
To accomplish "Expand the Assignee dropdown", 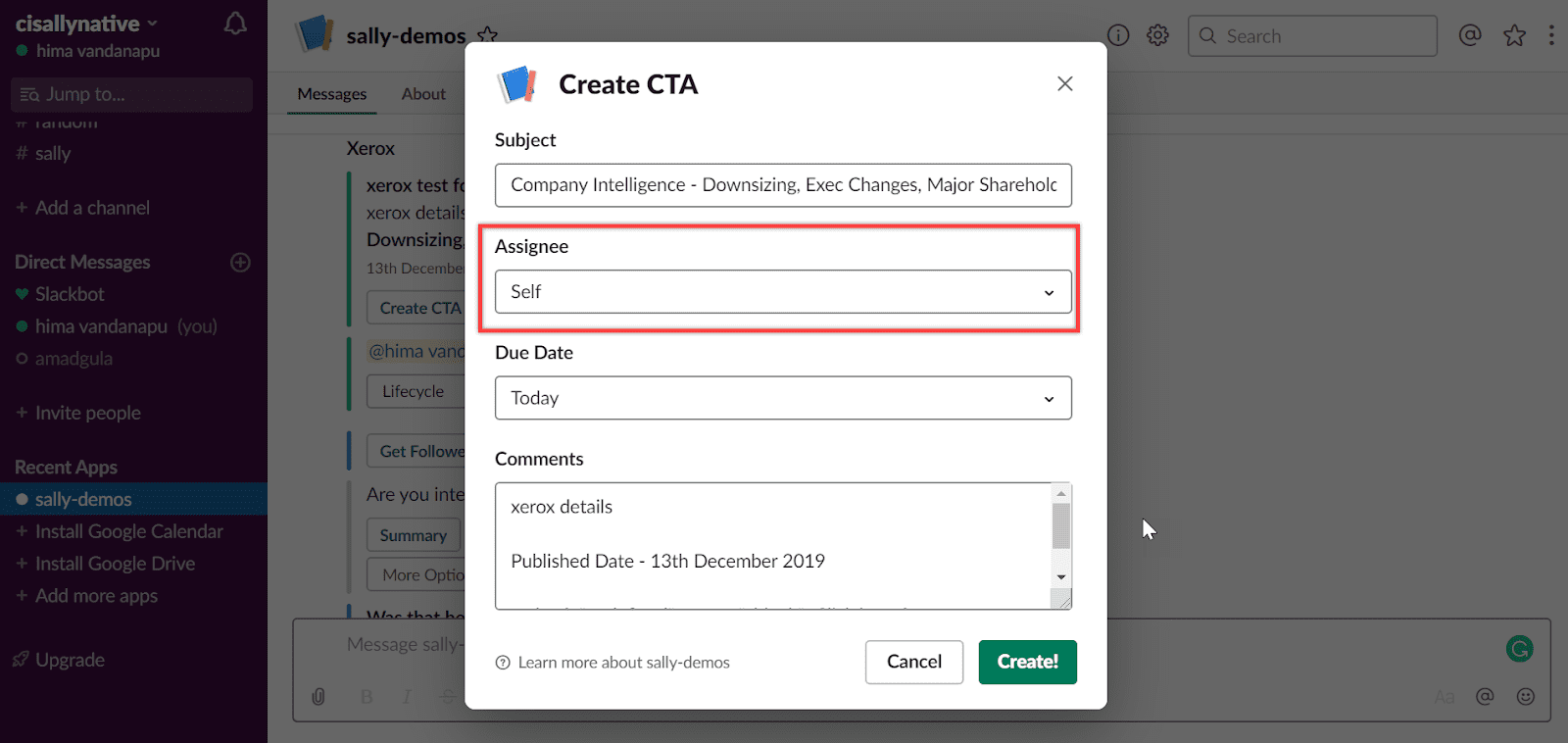I will (x=783, y=292).
